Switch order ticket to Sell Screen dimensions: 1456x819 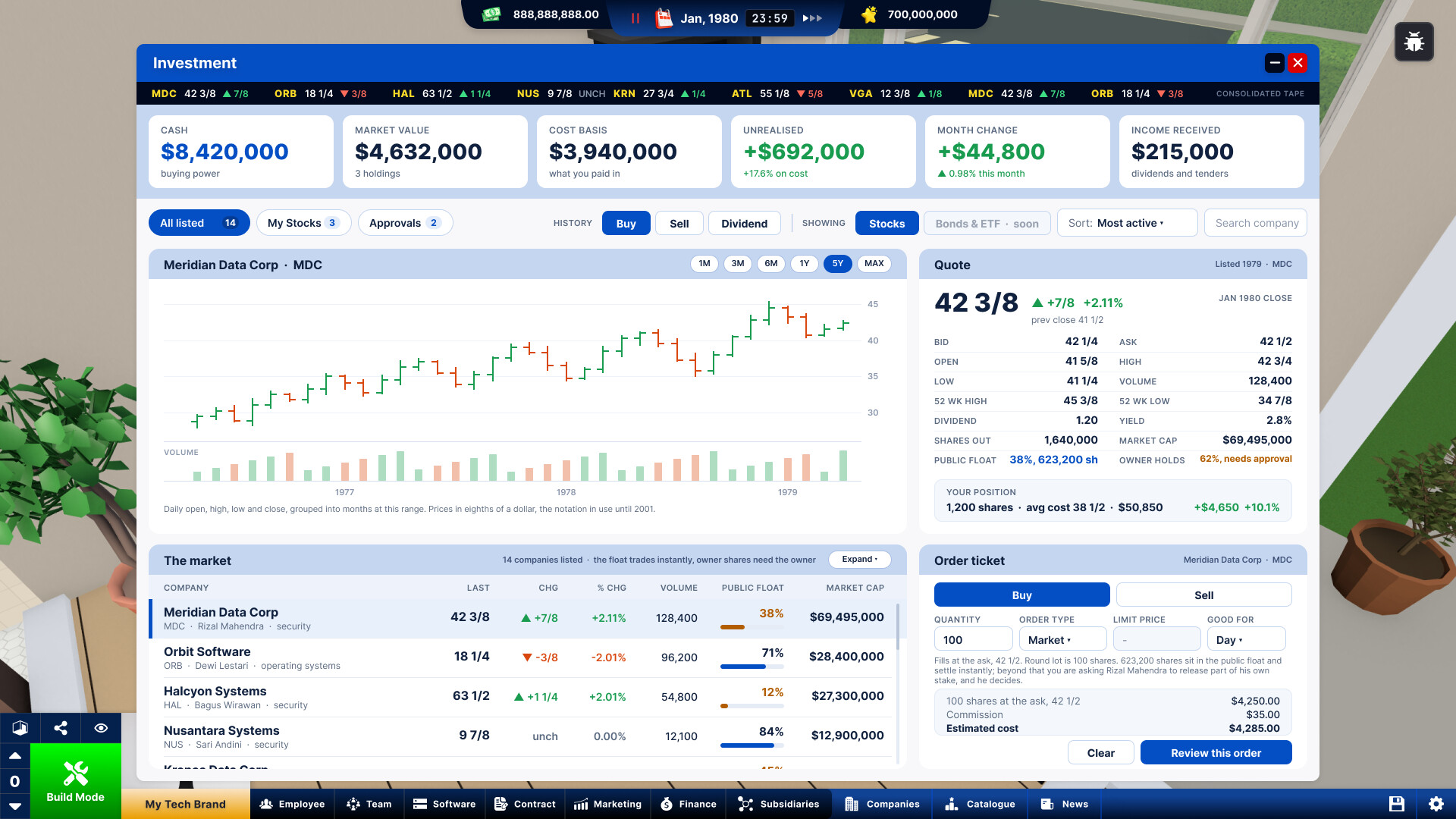(x=1203, y=595)
